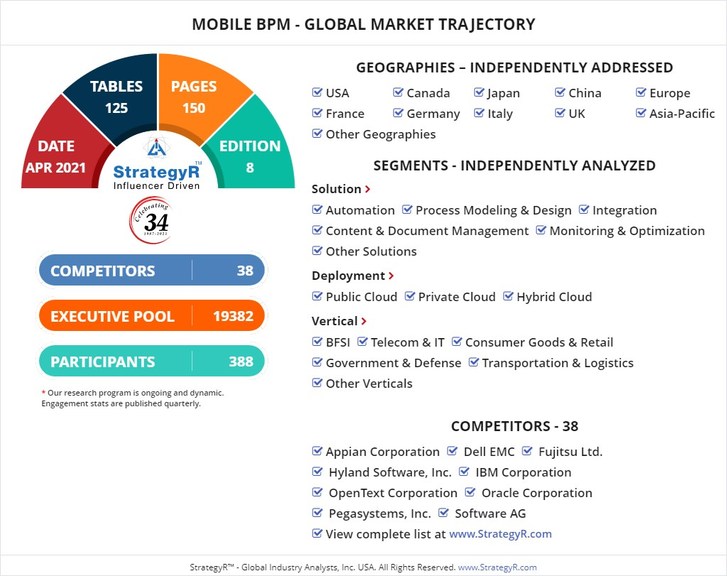Click the BFSI checkmark icon
Image resolution: width=727 pixels, height=576 pixels.
coord(317,342)
